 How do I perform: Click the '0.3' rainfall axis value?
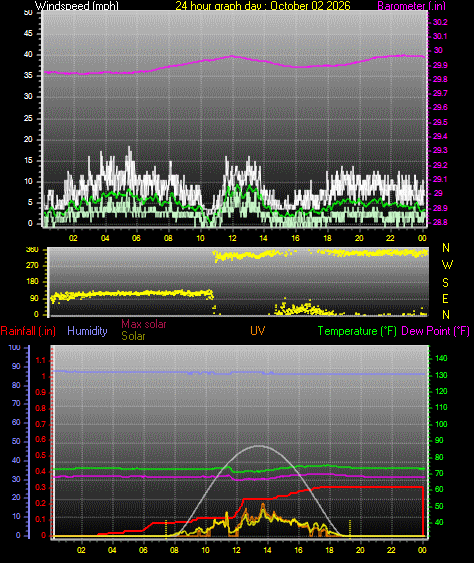[x=41, y=488]
